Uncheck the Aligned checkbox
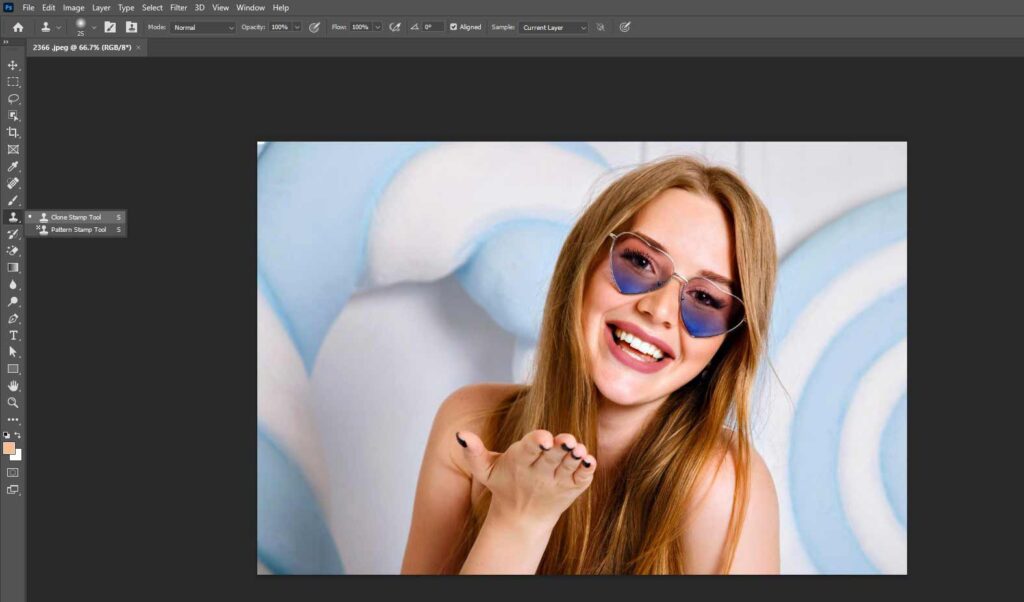The image size is (1024, 602). 453,27
